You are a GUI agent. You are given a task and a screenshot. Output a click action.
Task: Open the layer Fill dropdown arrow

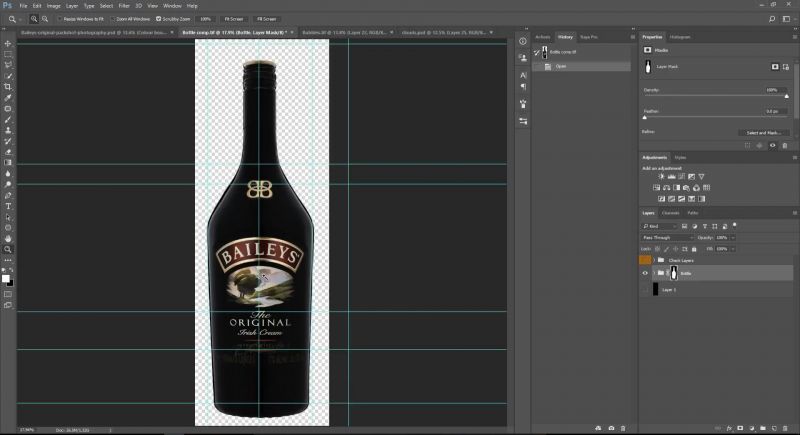[733, 249]
